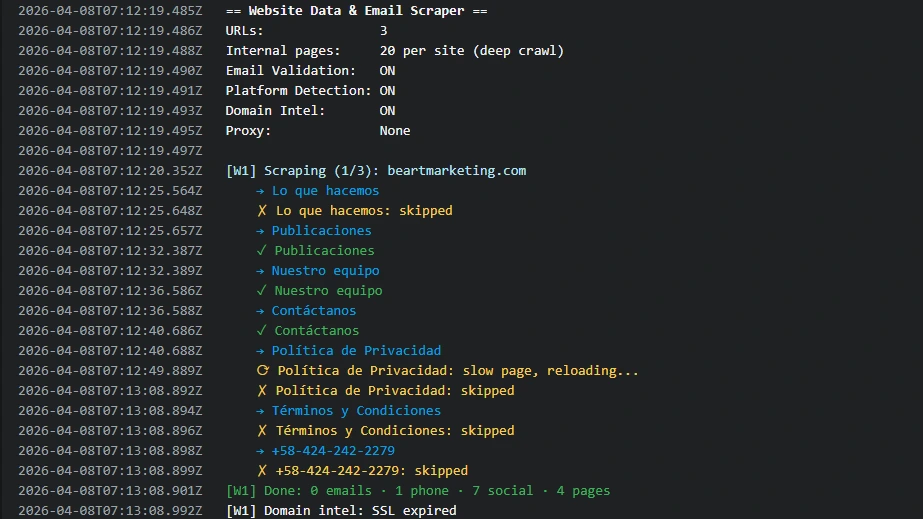The height and width of the screenshot is (519, 923).
Task: Click the green checkmark next to Nuestro equipo
Action: coord(261,291)
